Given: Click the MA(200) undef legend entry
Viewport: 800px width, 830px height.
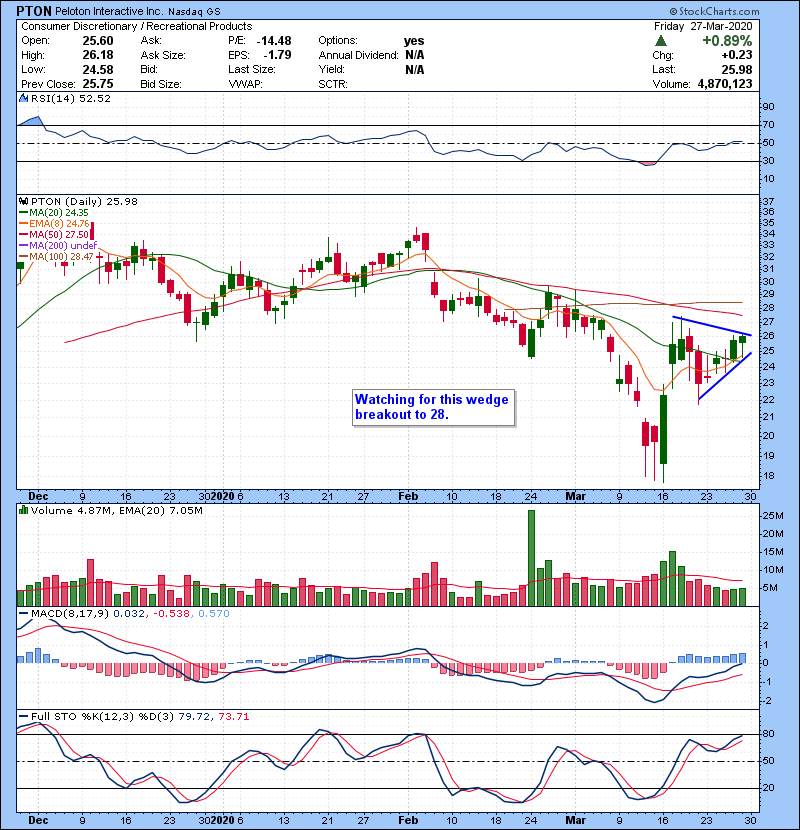Looking at the screenshot, I should coord(63,246).
